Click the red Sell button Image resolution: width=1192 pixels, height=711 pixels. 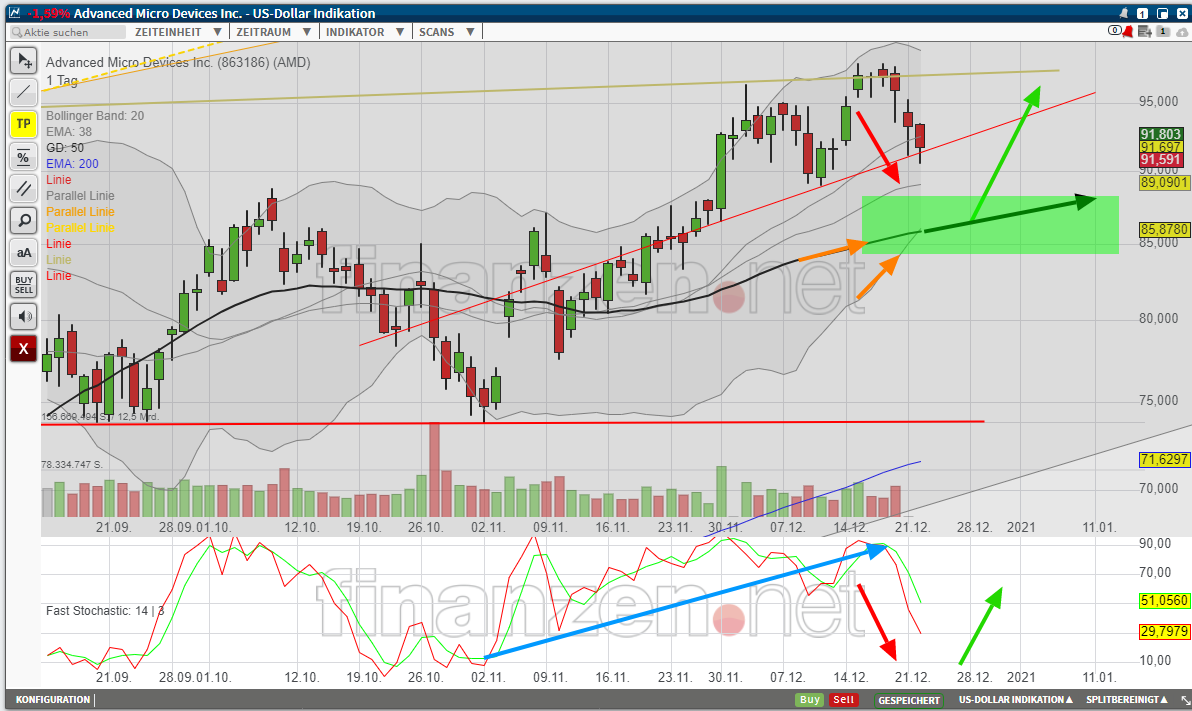pos(843,700)
